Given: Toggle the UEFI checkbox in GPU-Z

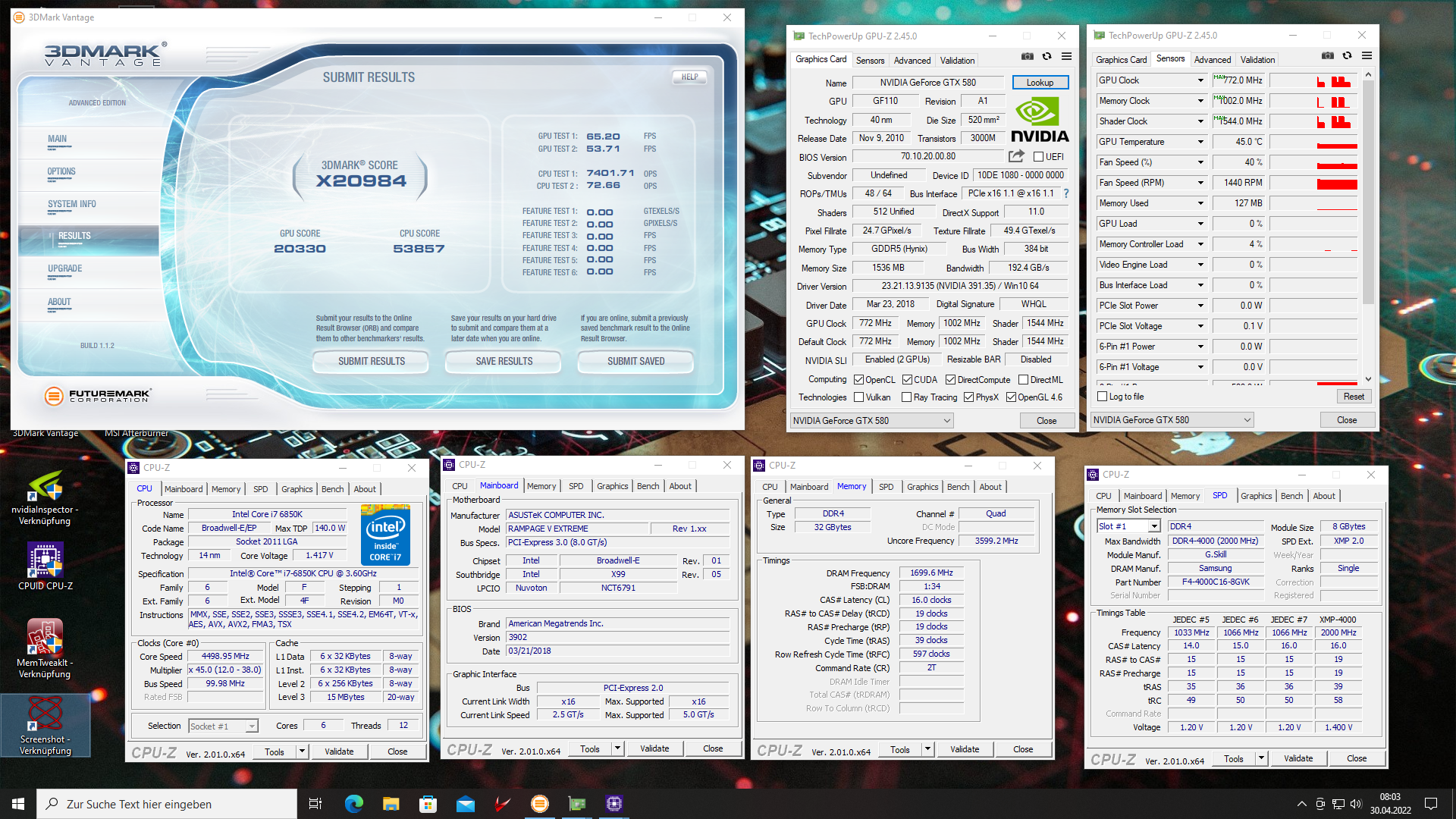Looking at the screenshot, I should point(1038,157).
